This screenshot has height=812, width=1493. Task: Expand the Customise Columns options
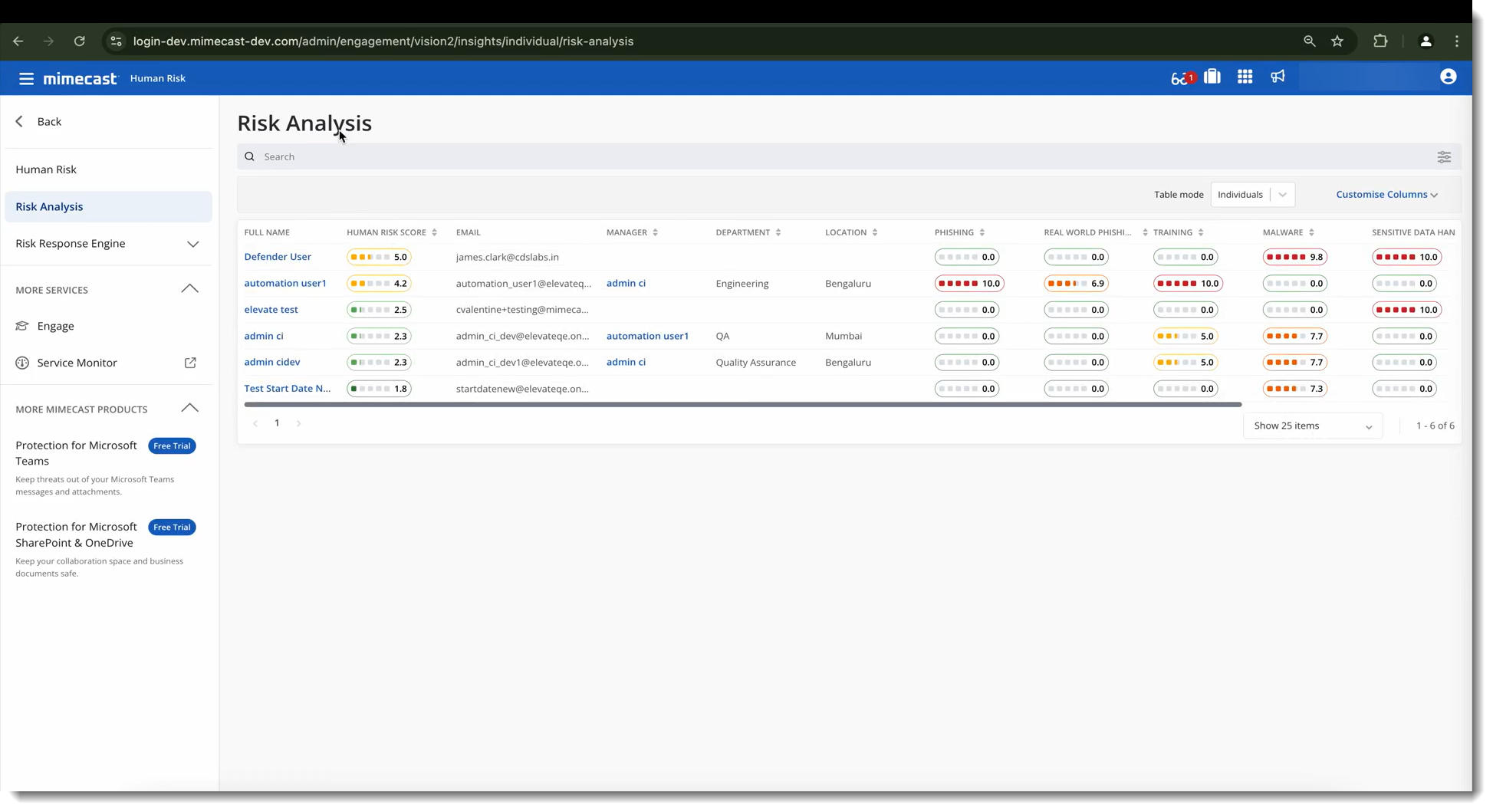(x=1386, y=195)
